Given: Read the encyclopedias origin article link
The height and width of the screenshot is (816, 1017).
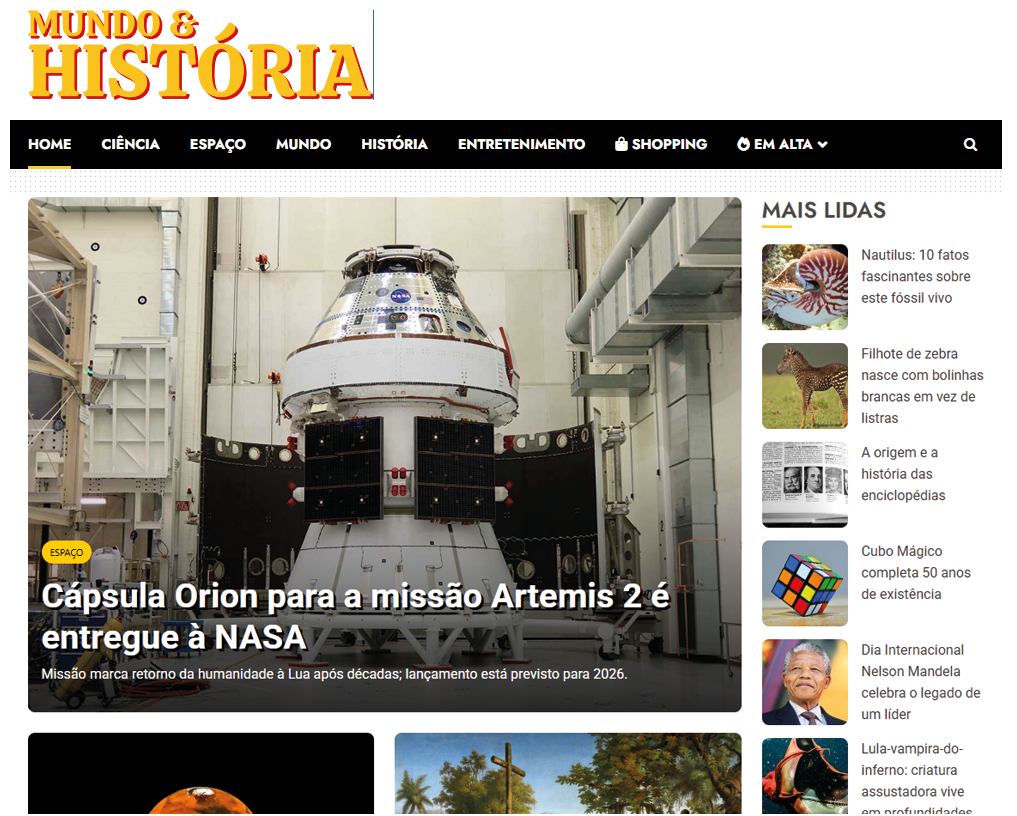Looking at the screenshot, I should tap(903, 474).
